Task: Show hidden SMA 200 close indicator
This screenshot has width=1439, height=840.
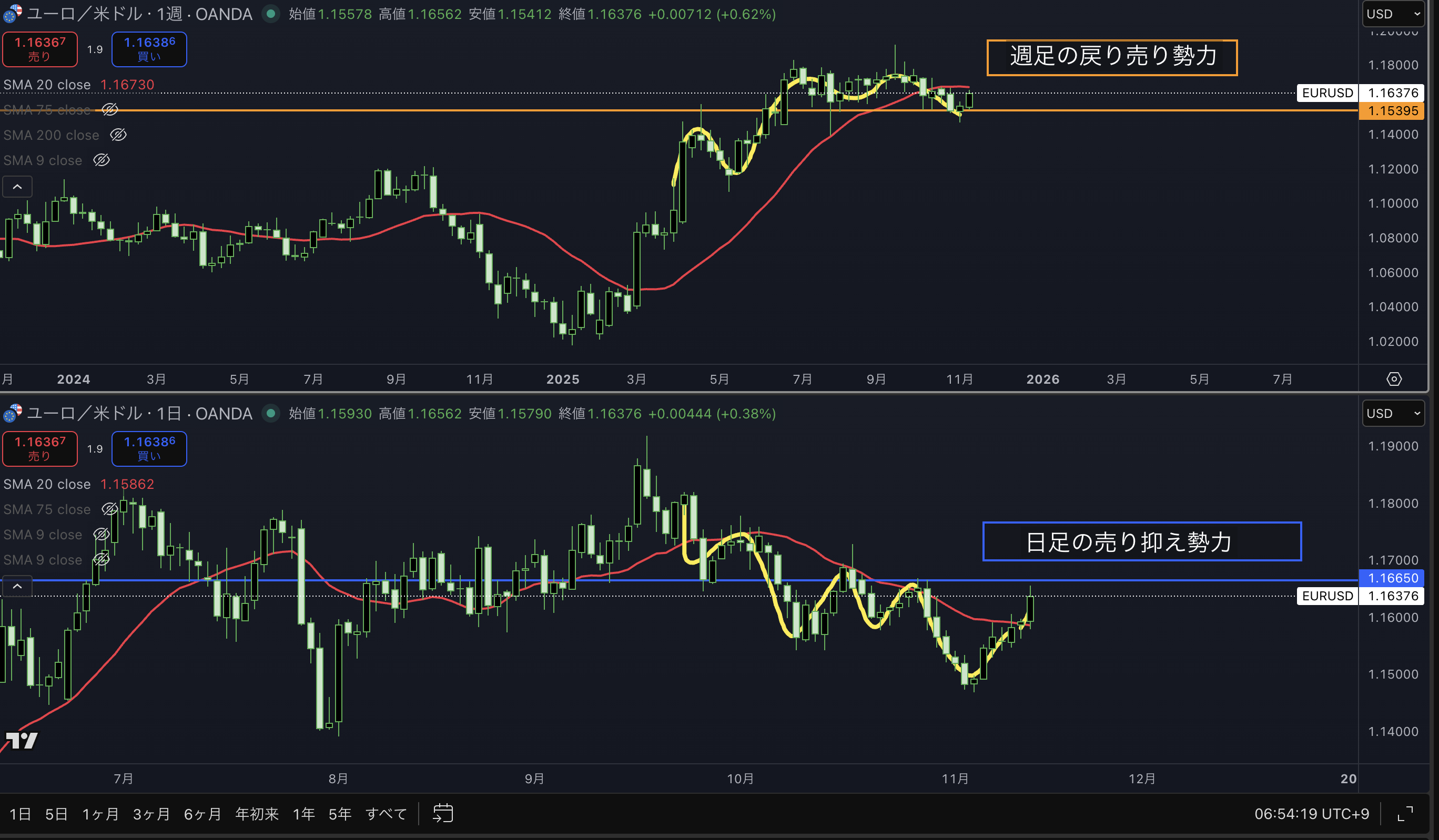Action: coord(118,135)
